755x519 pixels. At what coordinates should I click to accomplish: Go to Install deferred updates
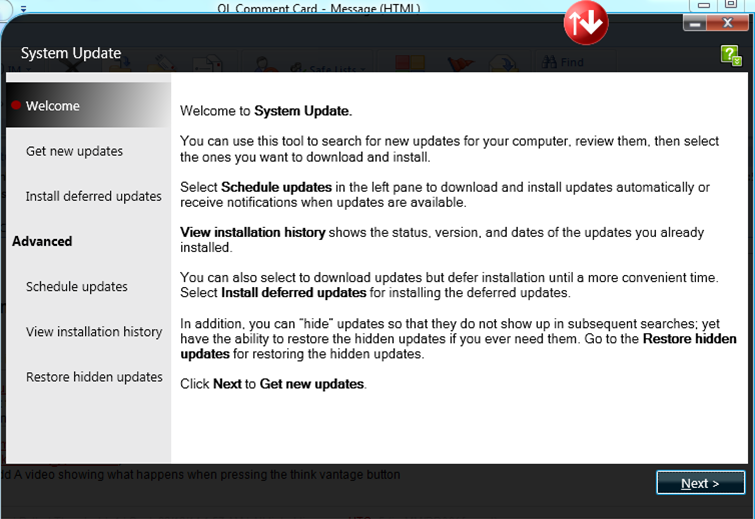pyautogui.click(x=93, y=196)
